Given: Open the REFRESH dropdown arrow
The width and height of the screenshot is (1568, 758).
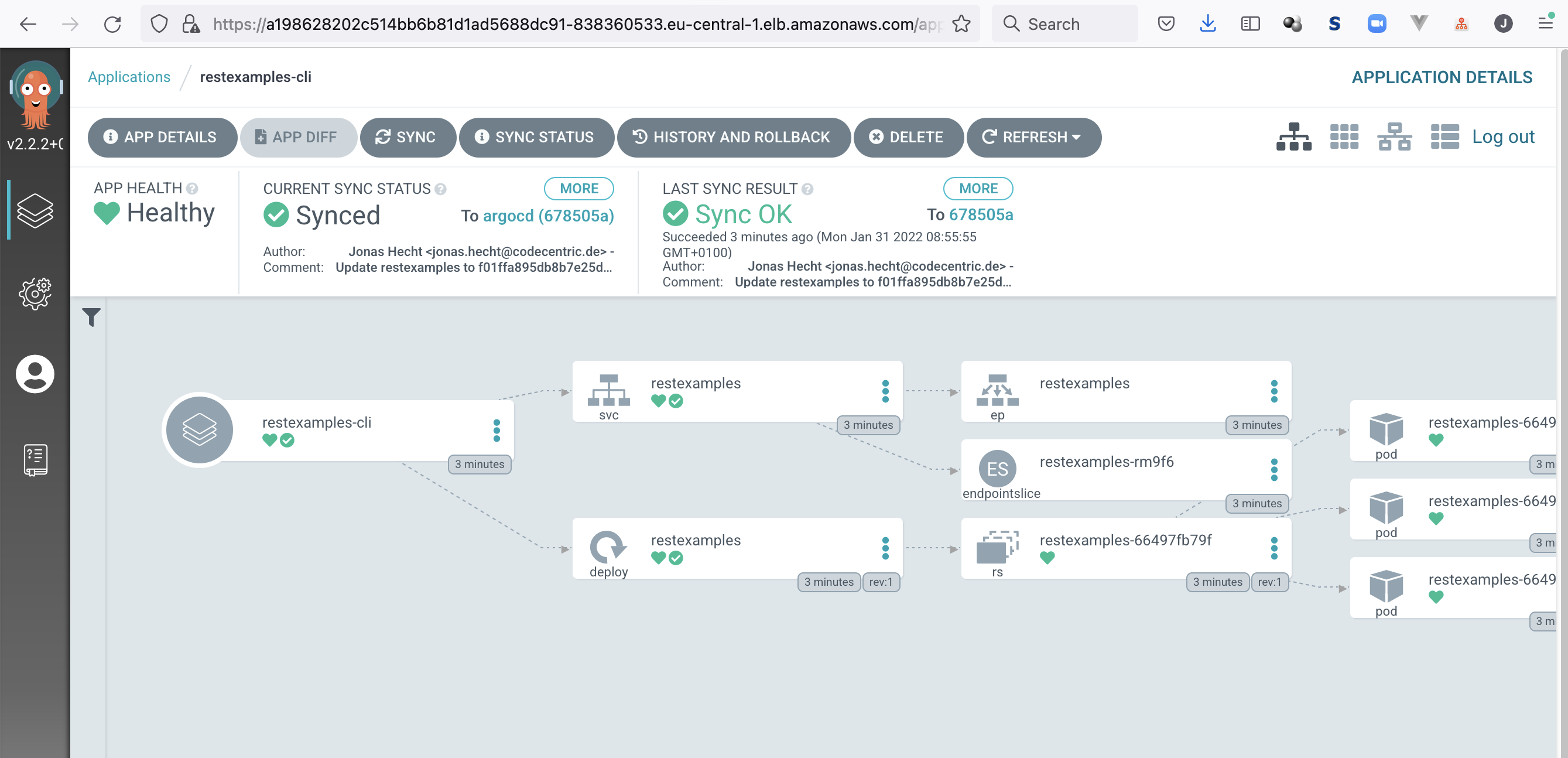Looking at the screenshot, I should pos(1077,137).
